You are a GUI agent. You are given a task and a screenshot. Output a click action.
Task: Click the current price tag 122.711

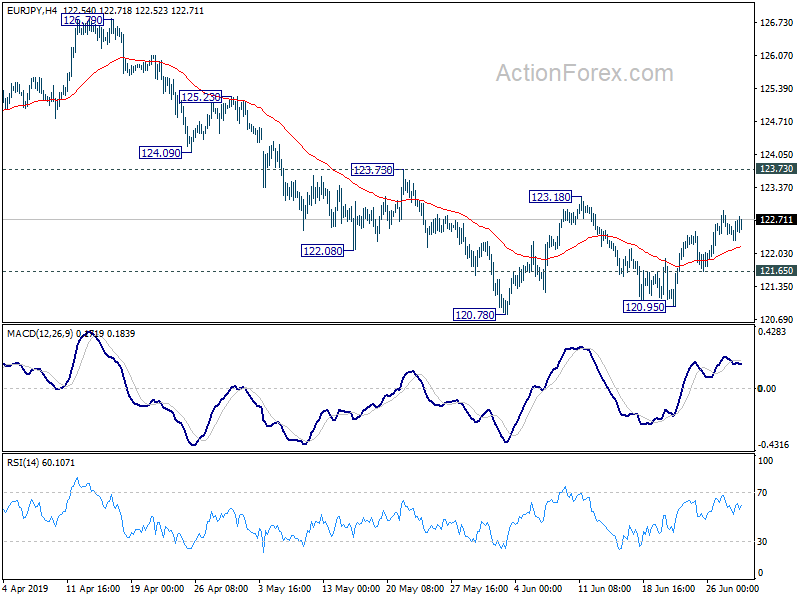[x=776, y=219]
